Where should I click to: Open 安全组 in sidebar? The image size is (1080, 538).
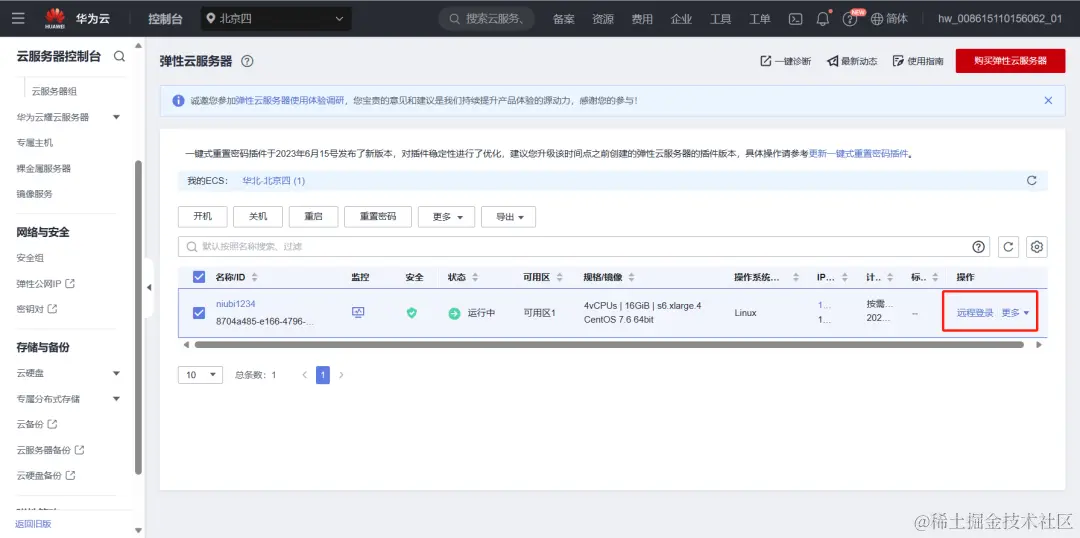pyautogui.click(x=30, y=258)
